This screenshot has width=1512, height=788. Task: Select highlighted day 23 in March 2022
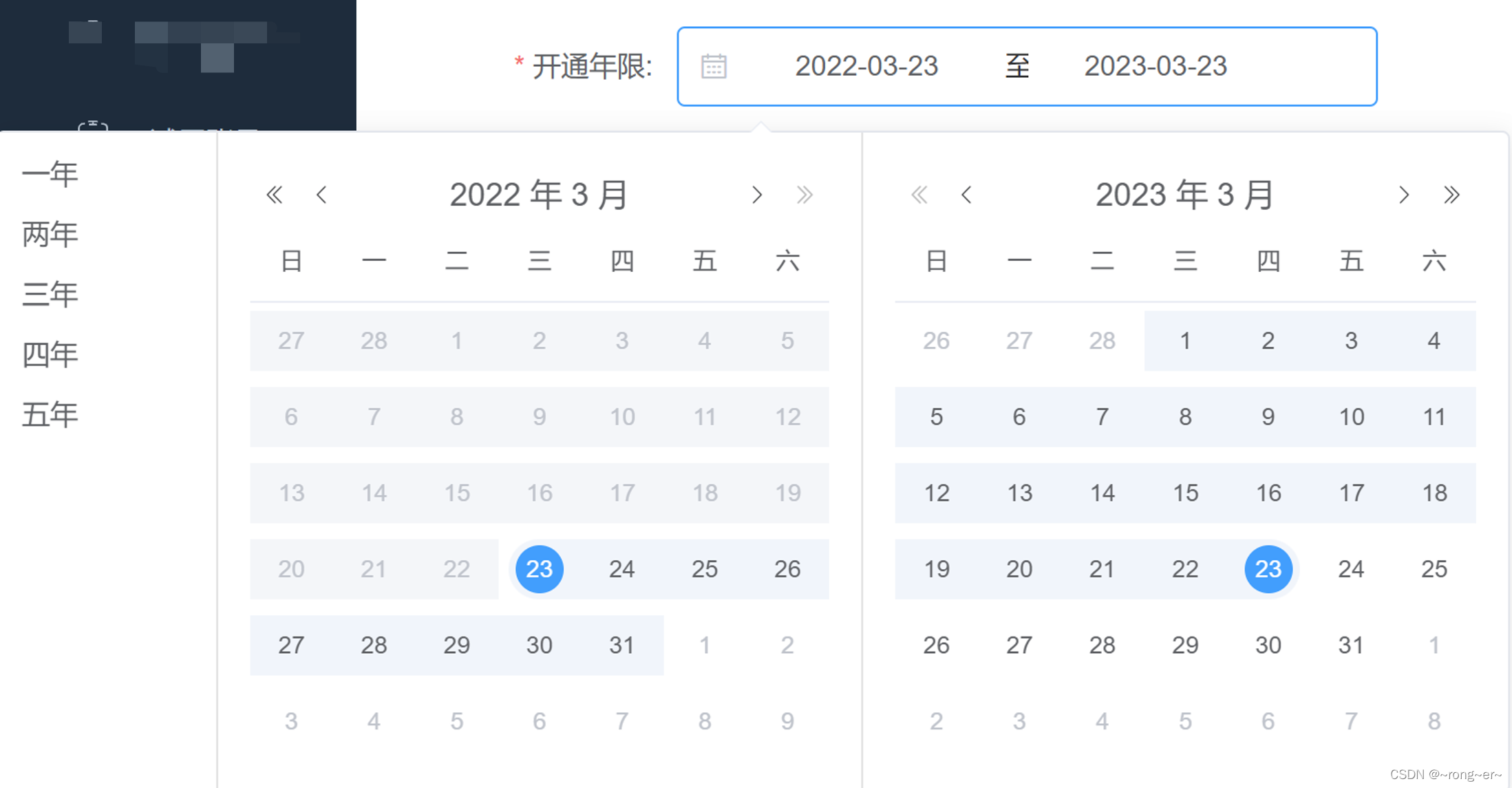click(x=539, y=569)
